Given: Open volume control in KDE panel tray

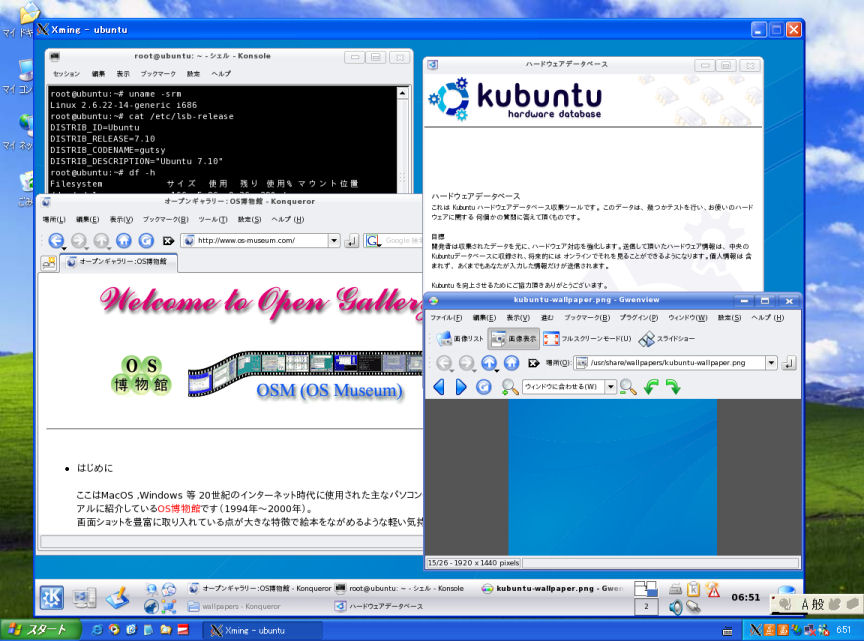Looking at the screenshot, I should [676, 607].
